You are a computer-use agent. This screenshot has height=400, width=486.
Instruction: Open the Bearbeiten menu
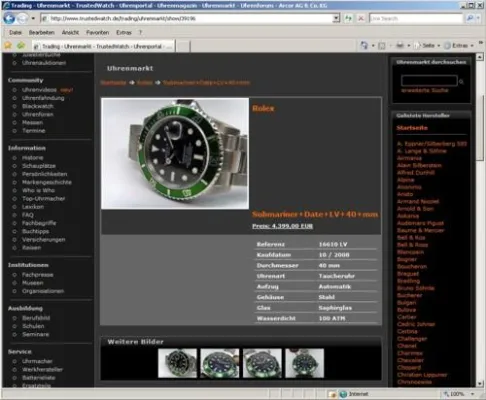pyautogui.click(x=42, y=32)
